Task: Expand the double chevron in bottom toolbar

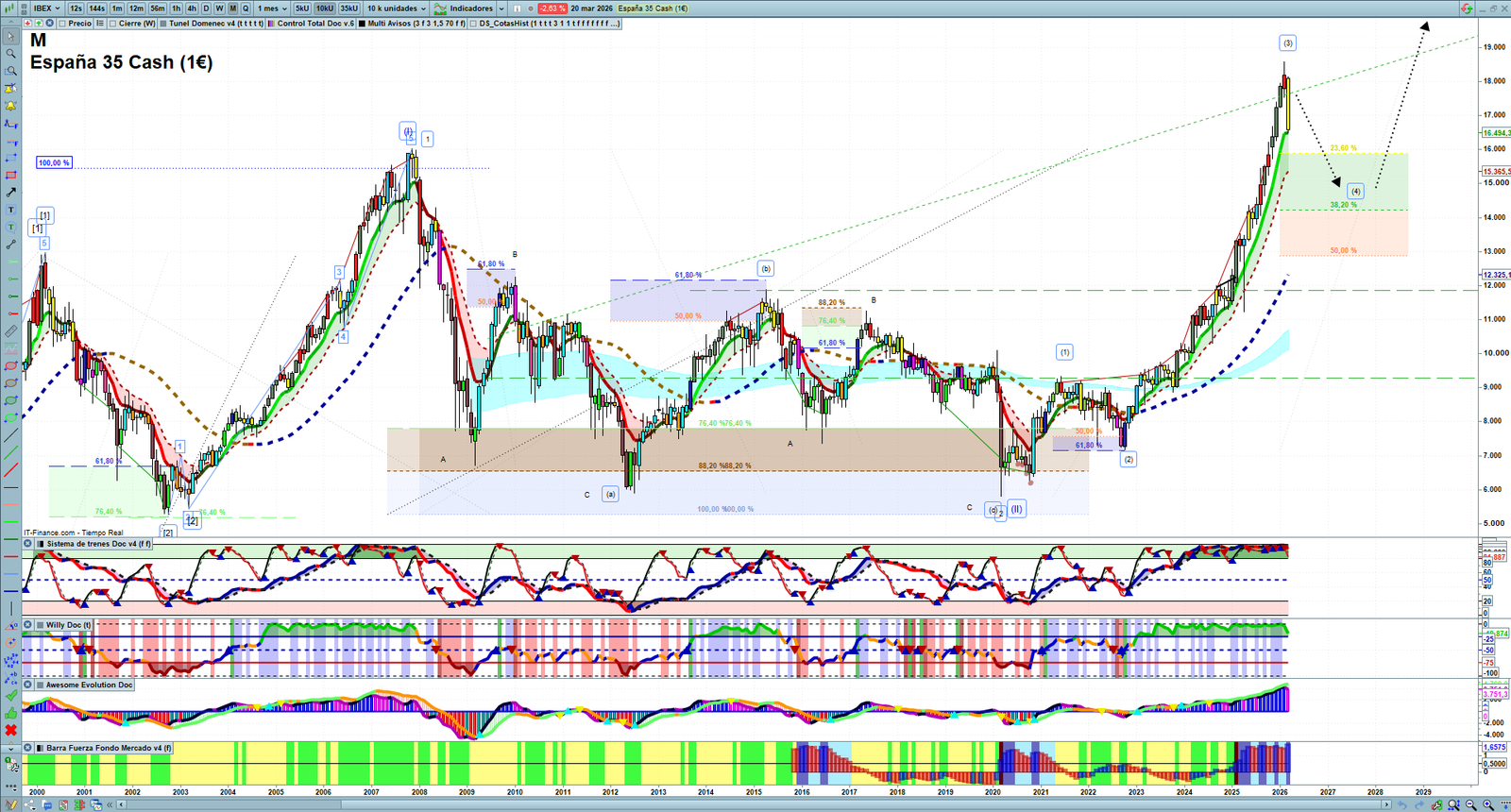Action: (110, 805)
